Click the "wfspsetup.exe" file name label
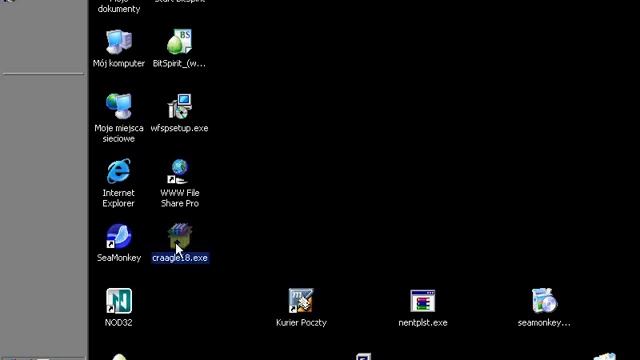Screen dimensions: 640x360 click(x=179, y=128)
